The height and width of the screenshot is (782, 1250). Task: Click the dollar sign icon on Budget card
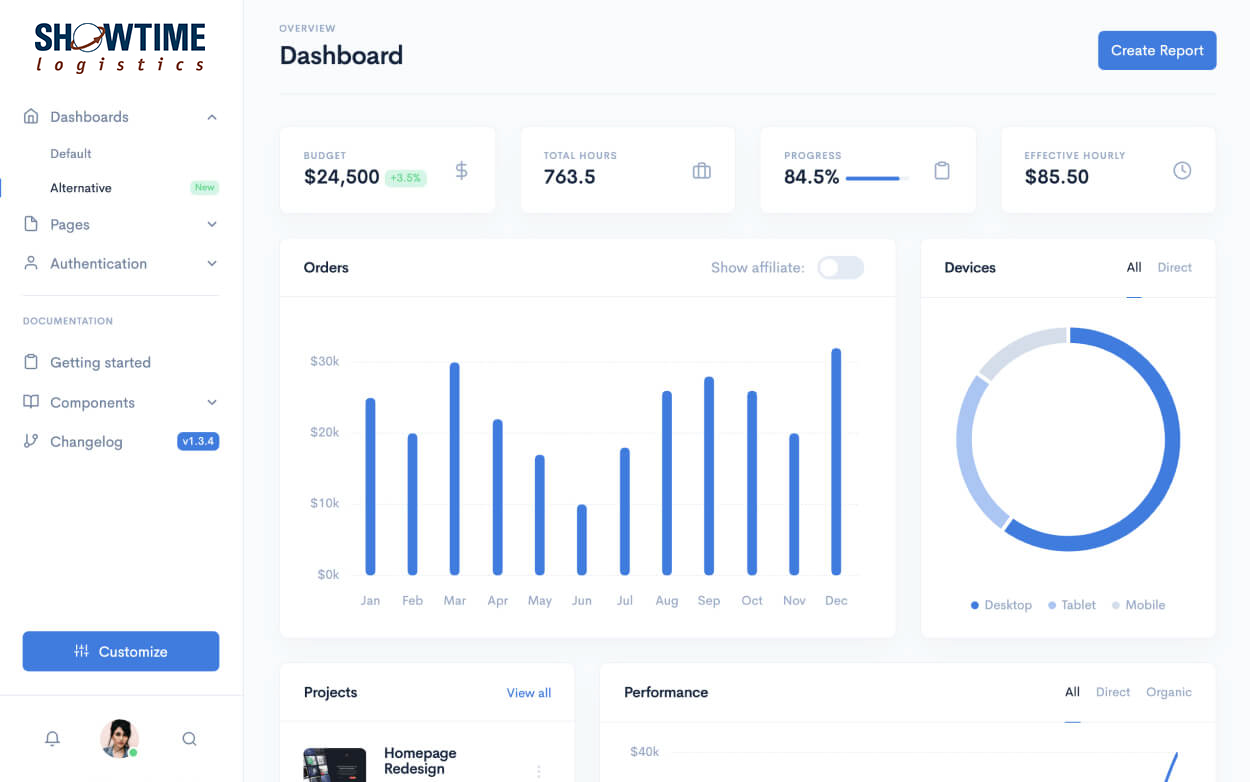(461, 171)
